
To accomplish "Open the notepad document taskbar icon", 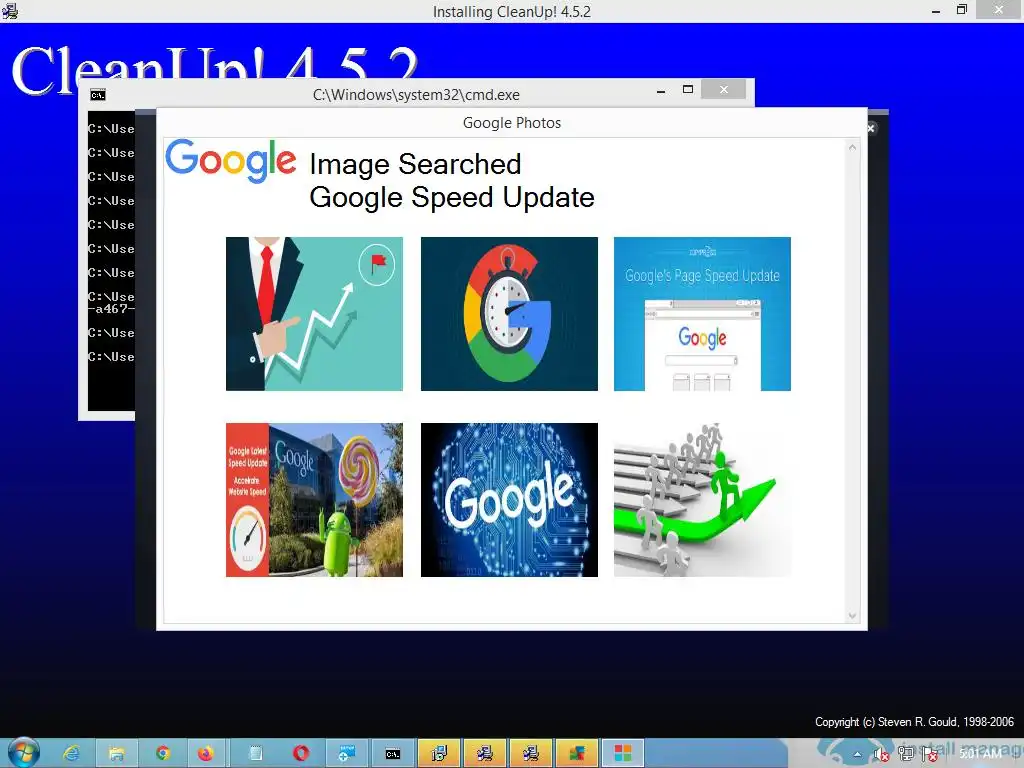I will point(255,754).
